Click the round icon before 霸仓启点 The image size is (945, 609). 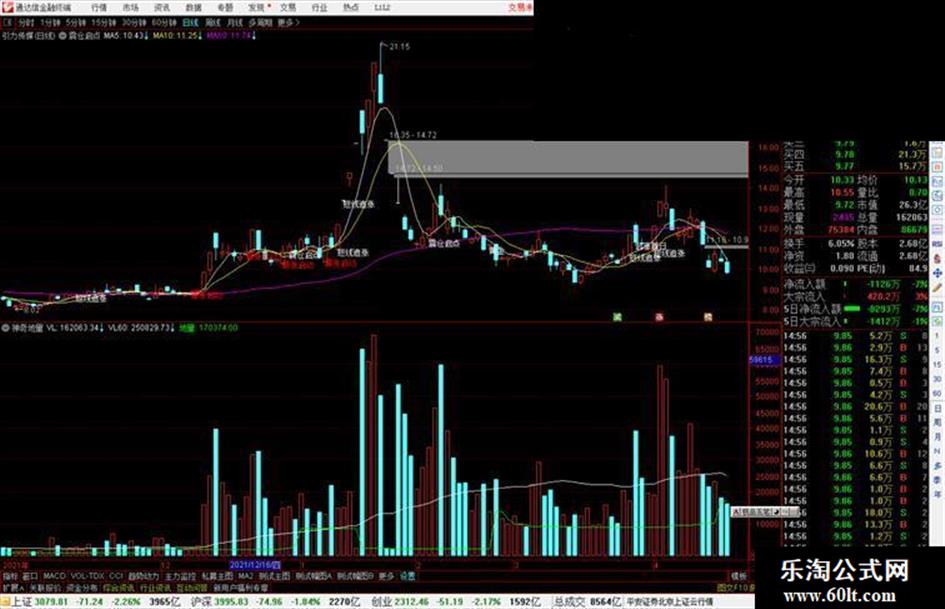pos(63,36)
